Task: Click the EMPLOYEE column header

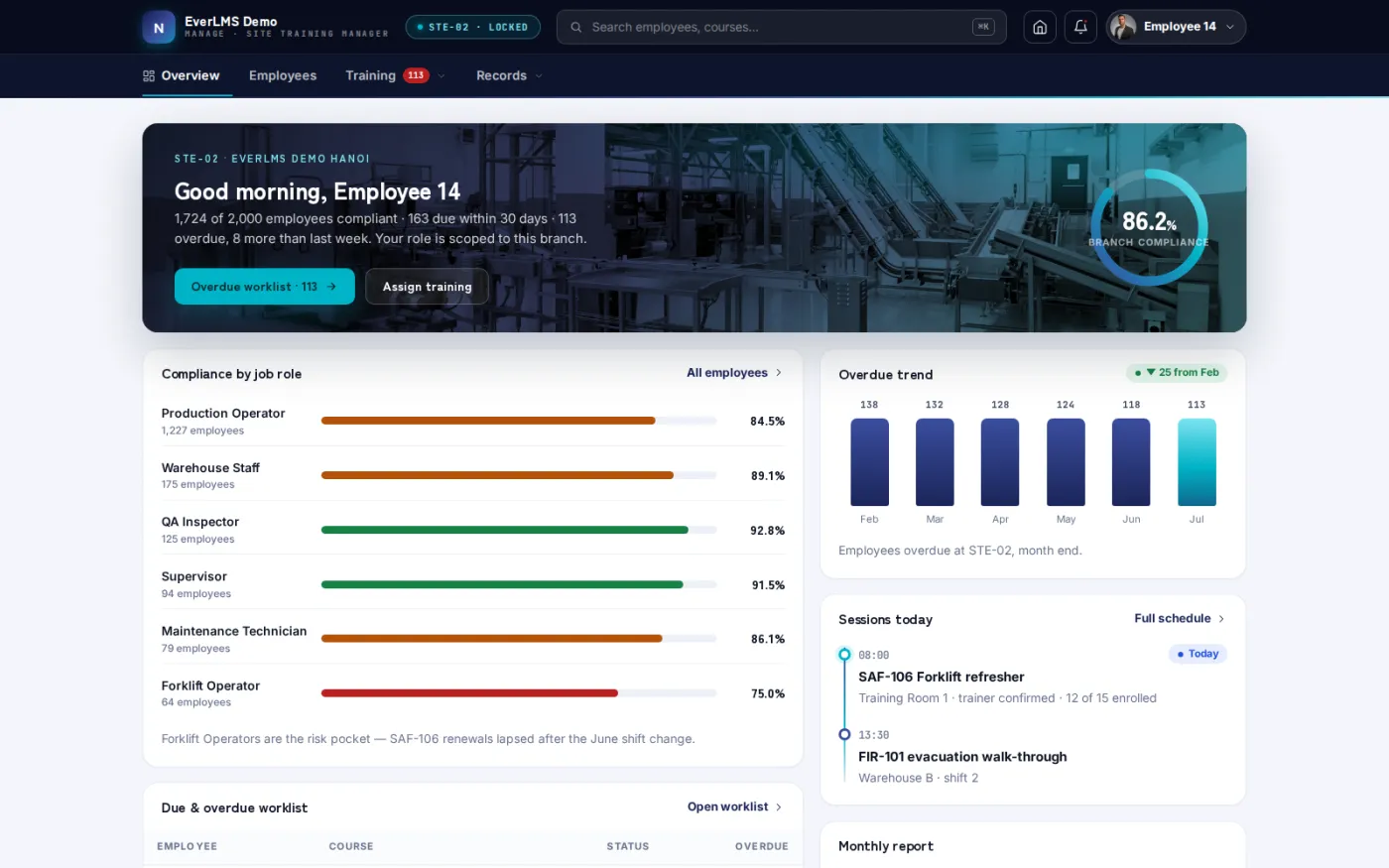Action: point(187,846)
